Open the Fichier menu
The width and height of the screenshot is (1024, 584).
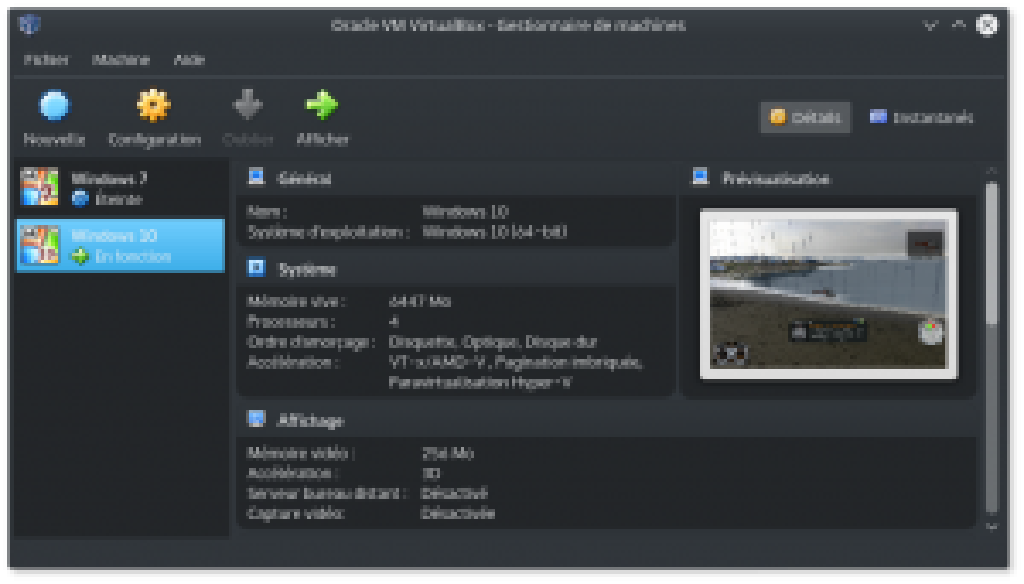(x=47, y=59)
